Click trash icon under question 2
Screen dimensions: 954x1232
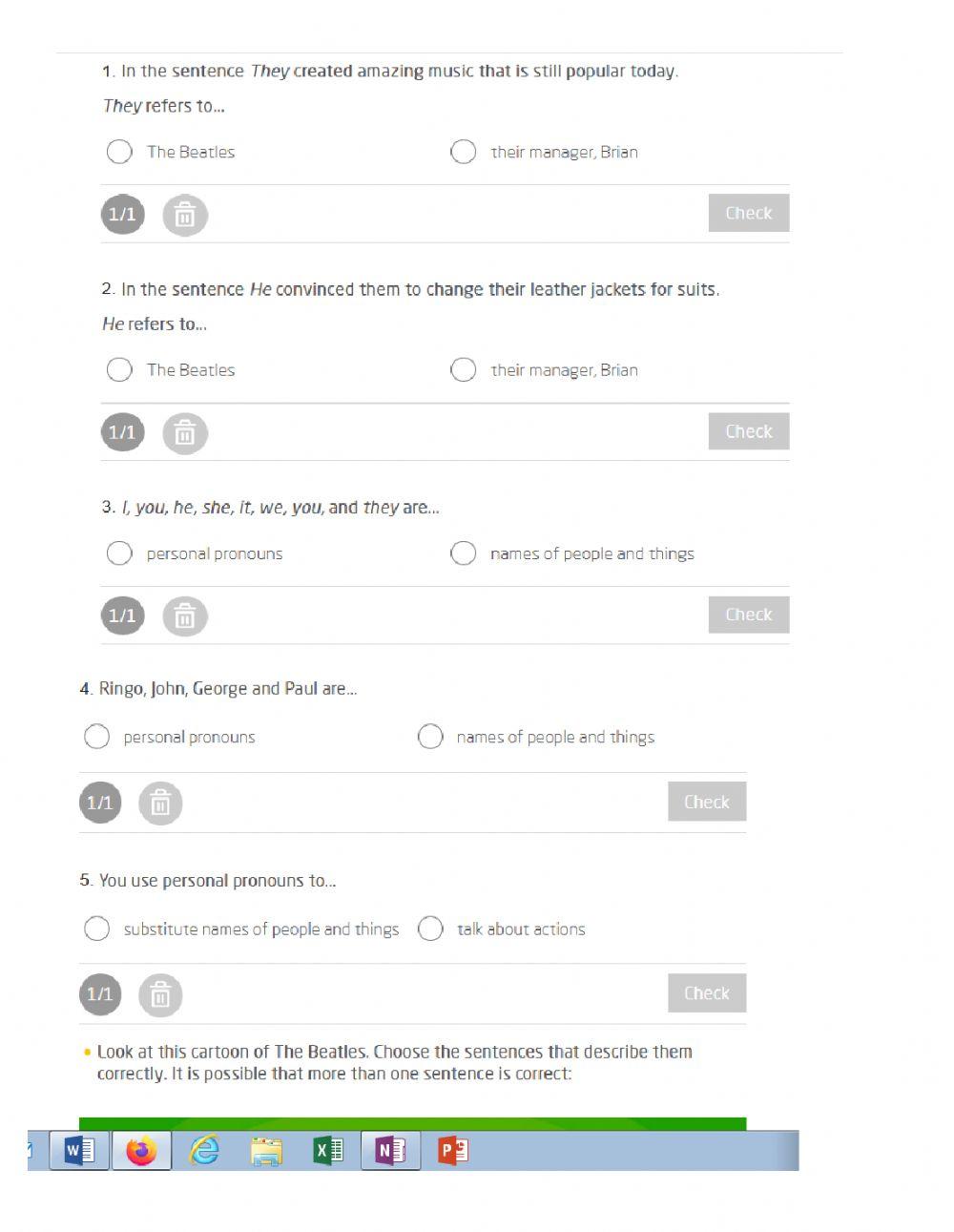click(185, 433)
